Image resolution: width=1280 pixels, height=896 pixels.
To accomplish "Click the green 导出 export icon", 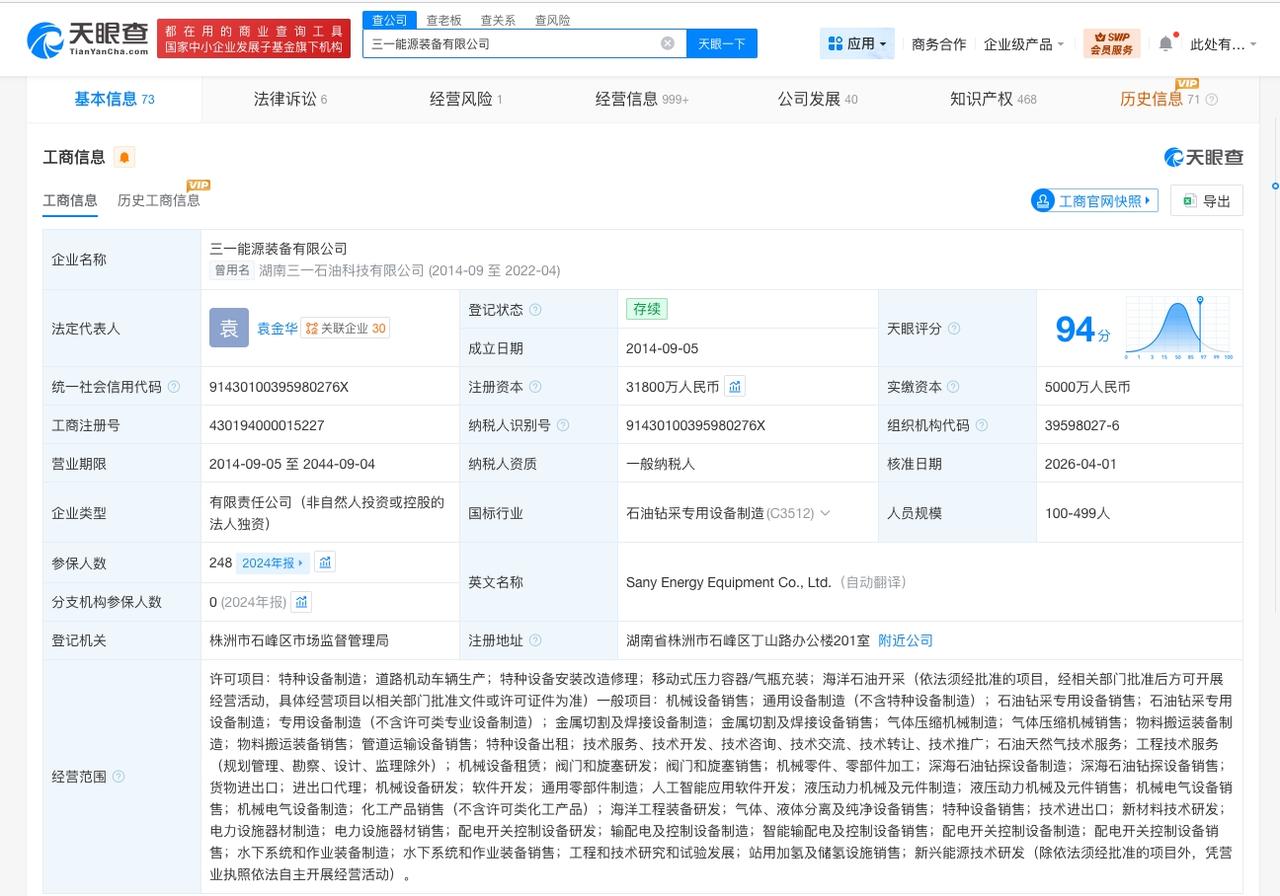I will tap(1189, 200).
